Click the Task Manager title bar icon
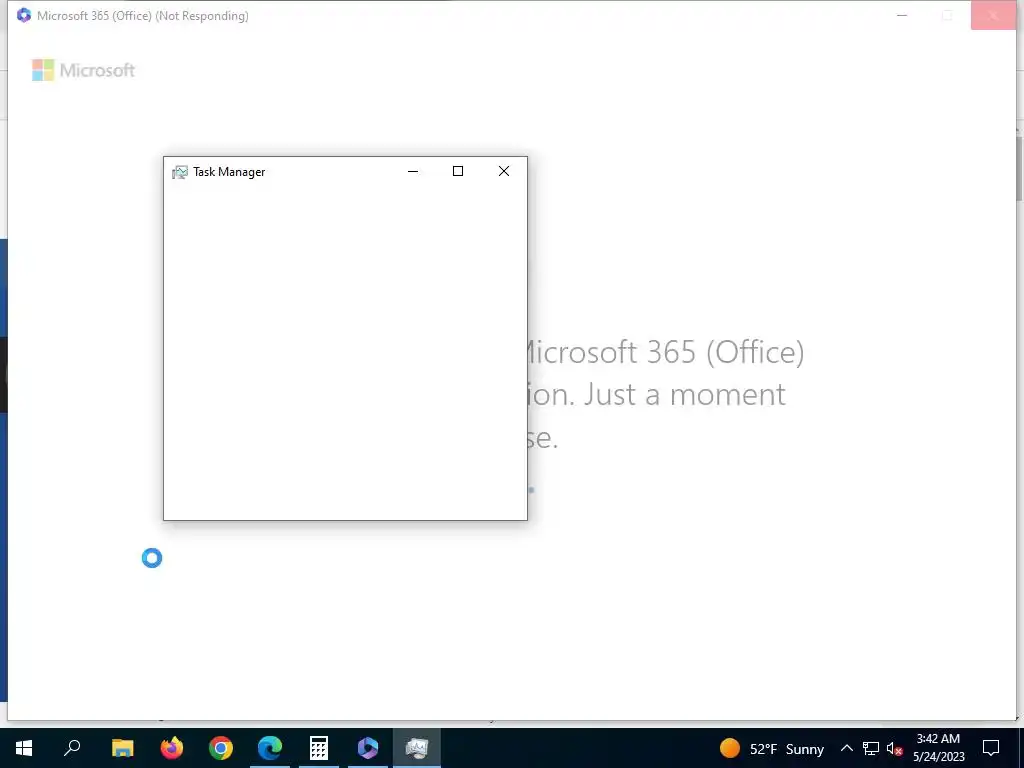 [180, 172]
